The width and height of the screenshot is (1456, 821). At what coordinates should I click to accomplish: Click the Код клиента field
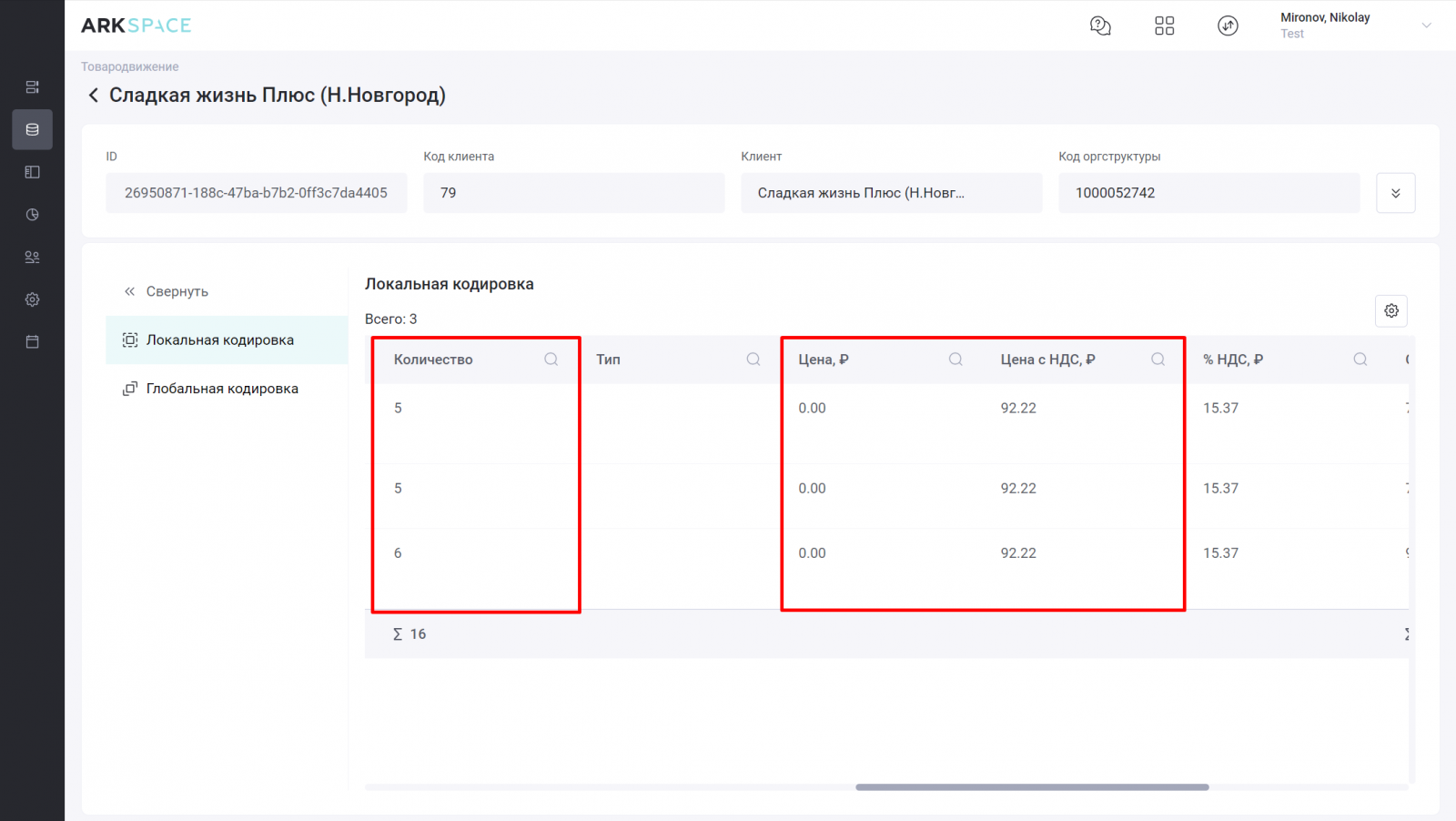tap(573, 193)
